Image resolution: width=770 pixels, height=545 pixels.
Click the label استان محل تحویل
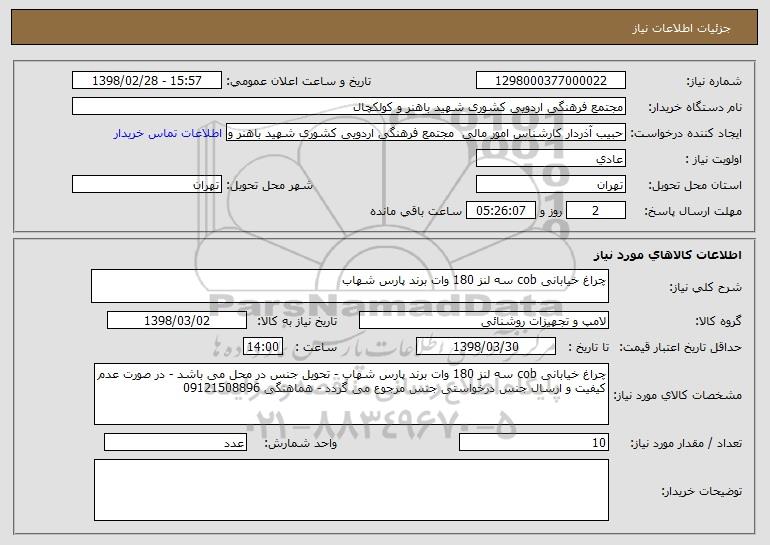tap(695, 186)
